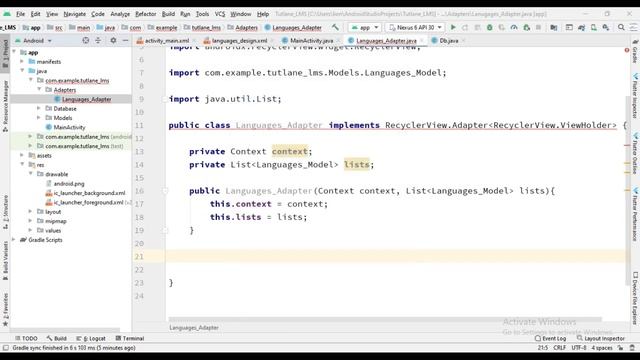Collapse all nodes in Project panel

click(98, 40)
